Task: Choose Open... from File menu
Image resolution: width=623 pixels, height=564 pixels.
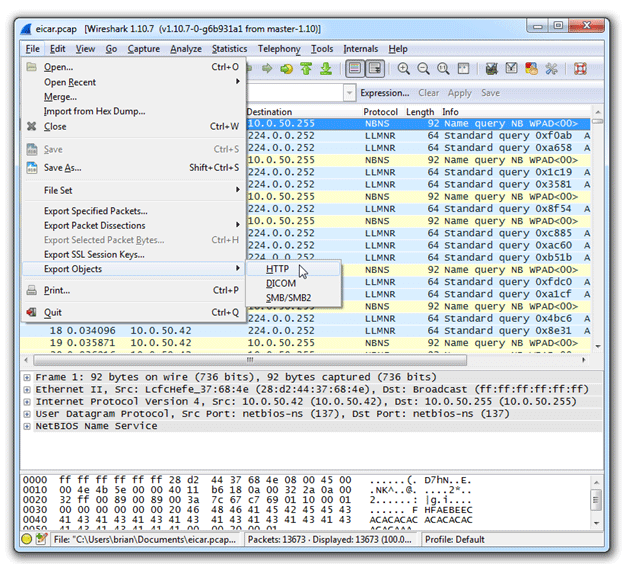Action: click(134, 66)
